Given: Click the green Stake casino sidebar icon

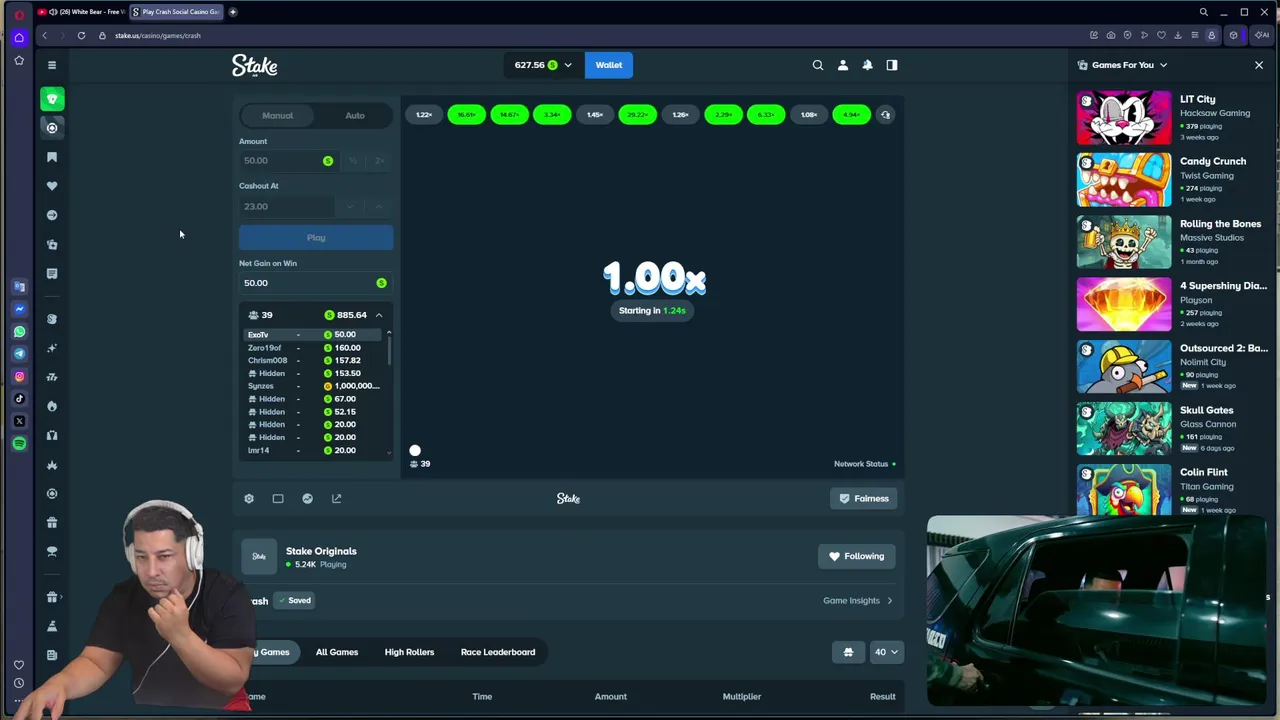Looking at the screenshot, I should point(52,99).
